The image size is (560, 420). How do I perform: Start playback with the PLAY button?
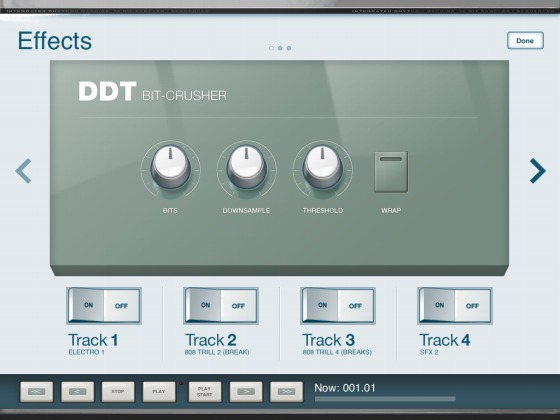[159, 392]
